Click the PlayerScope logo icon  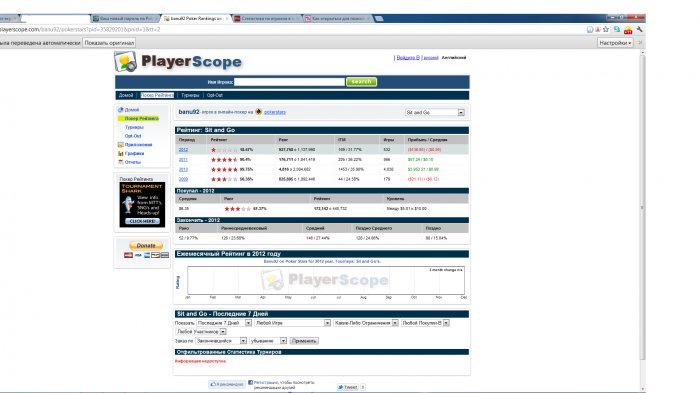[x=125, y=62]
